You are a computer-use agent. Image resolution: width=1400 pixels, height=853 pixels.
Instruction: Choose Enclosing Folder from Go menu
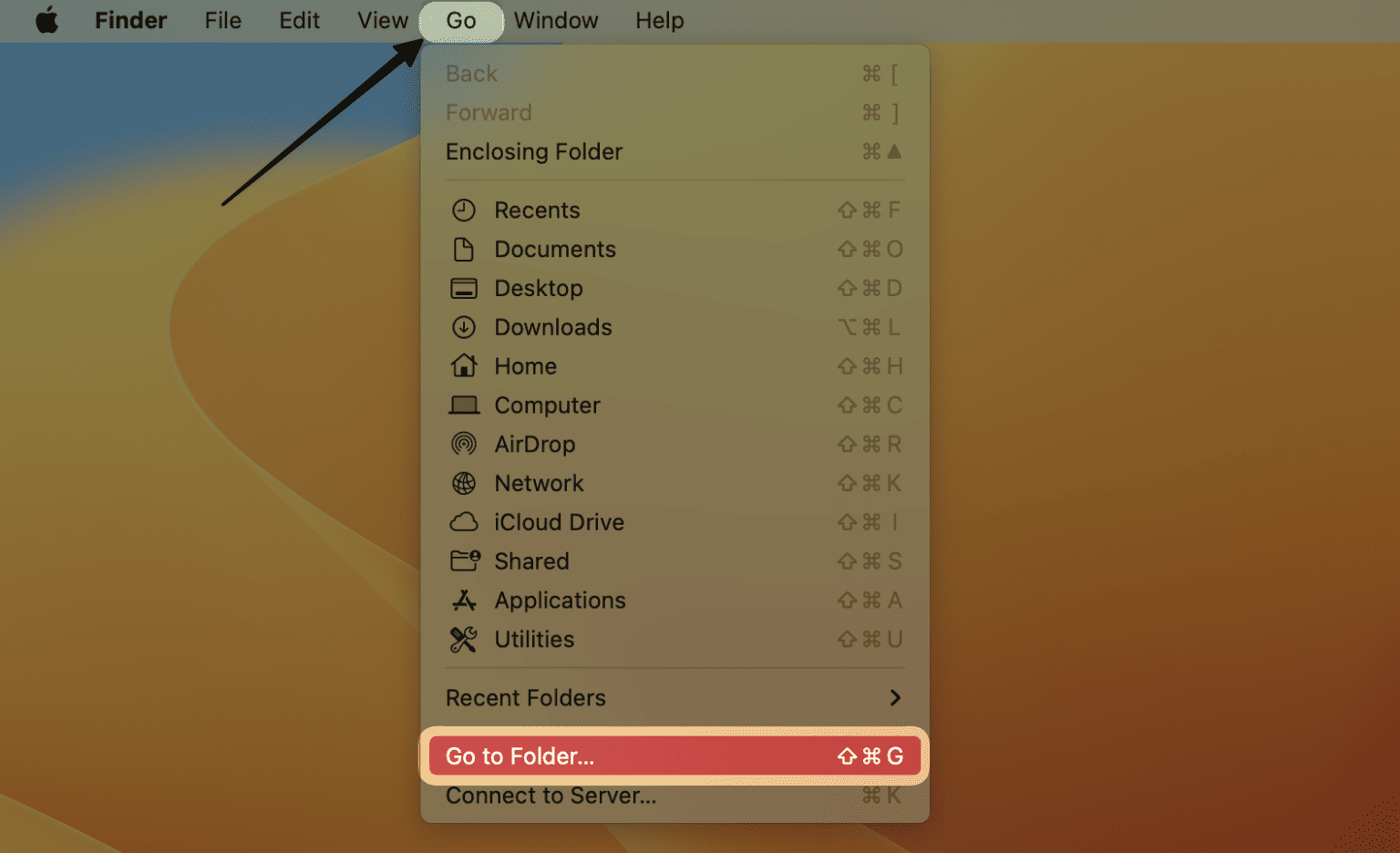(x=534, y=152)
